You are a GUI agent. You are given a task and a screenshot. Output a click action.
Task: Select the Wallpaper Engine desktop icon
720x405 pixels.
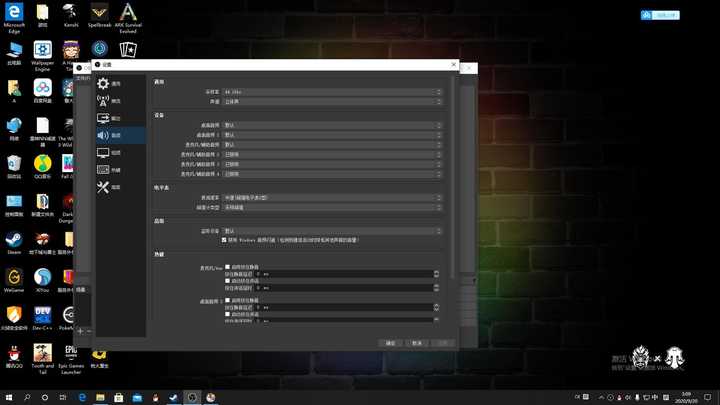(x=43, y=56)
